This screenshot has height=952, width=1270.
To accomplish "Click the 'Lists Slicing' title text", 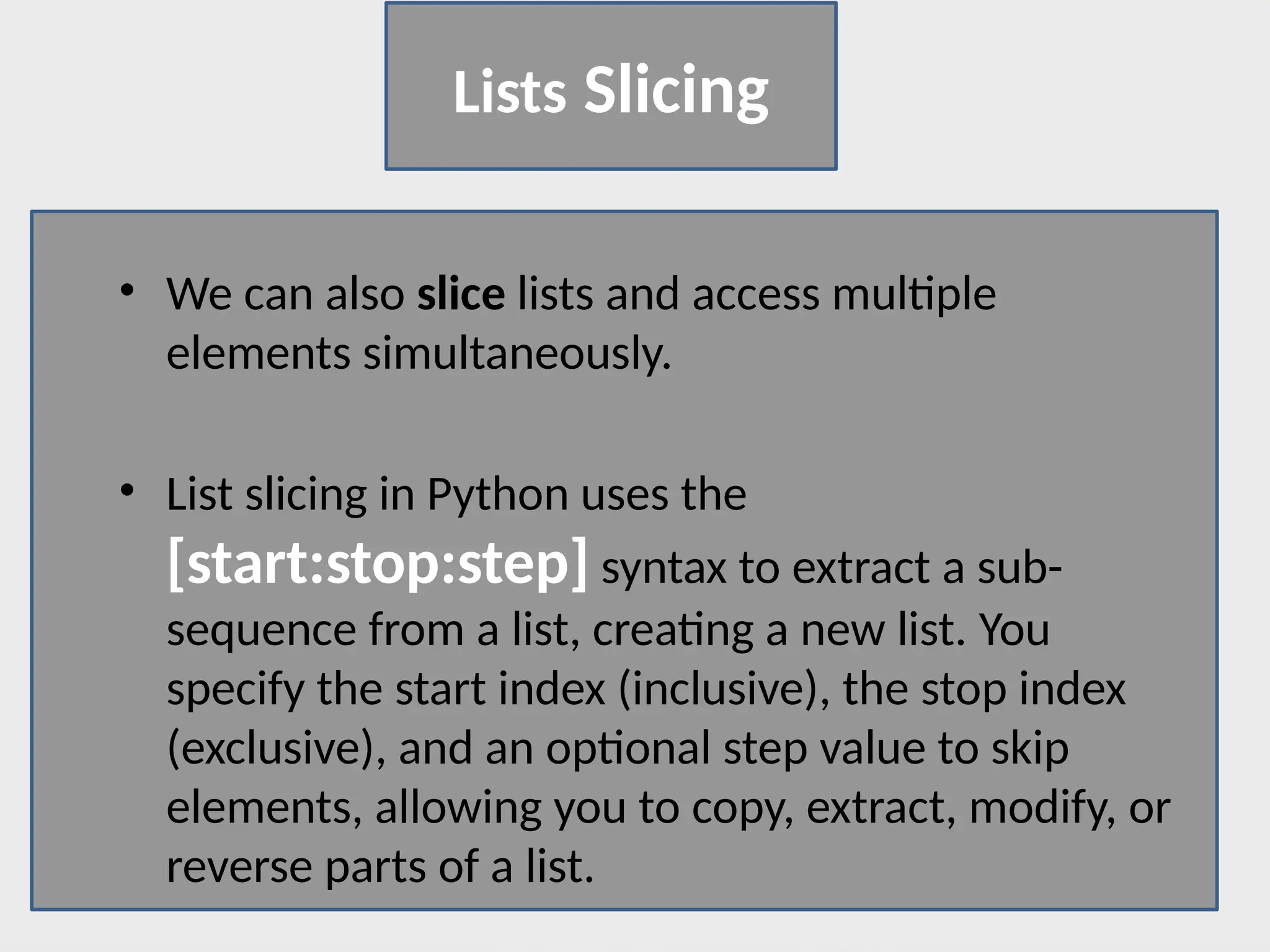I will (611, 90).
